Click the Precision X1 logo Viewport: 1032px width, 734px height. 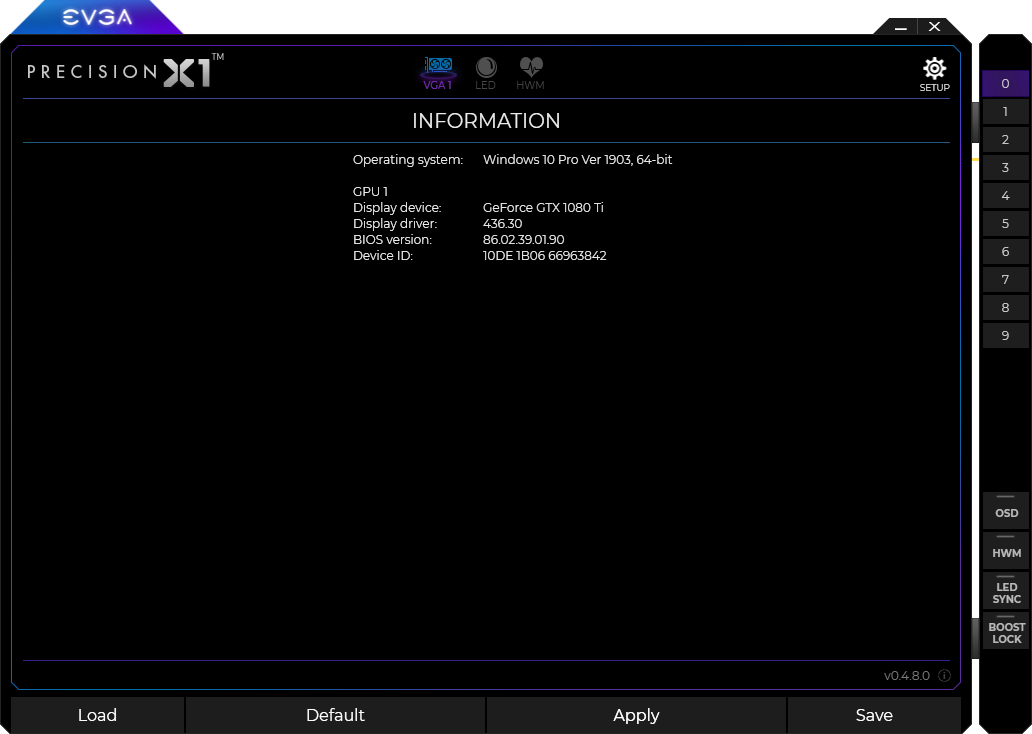click(125, 70)
